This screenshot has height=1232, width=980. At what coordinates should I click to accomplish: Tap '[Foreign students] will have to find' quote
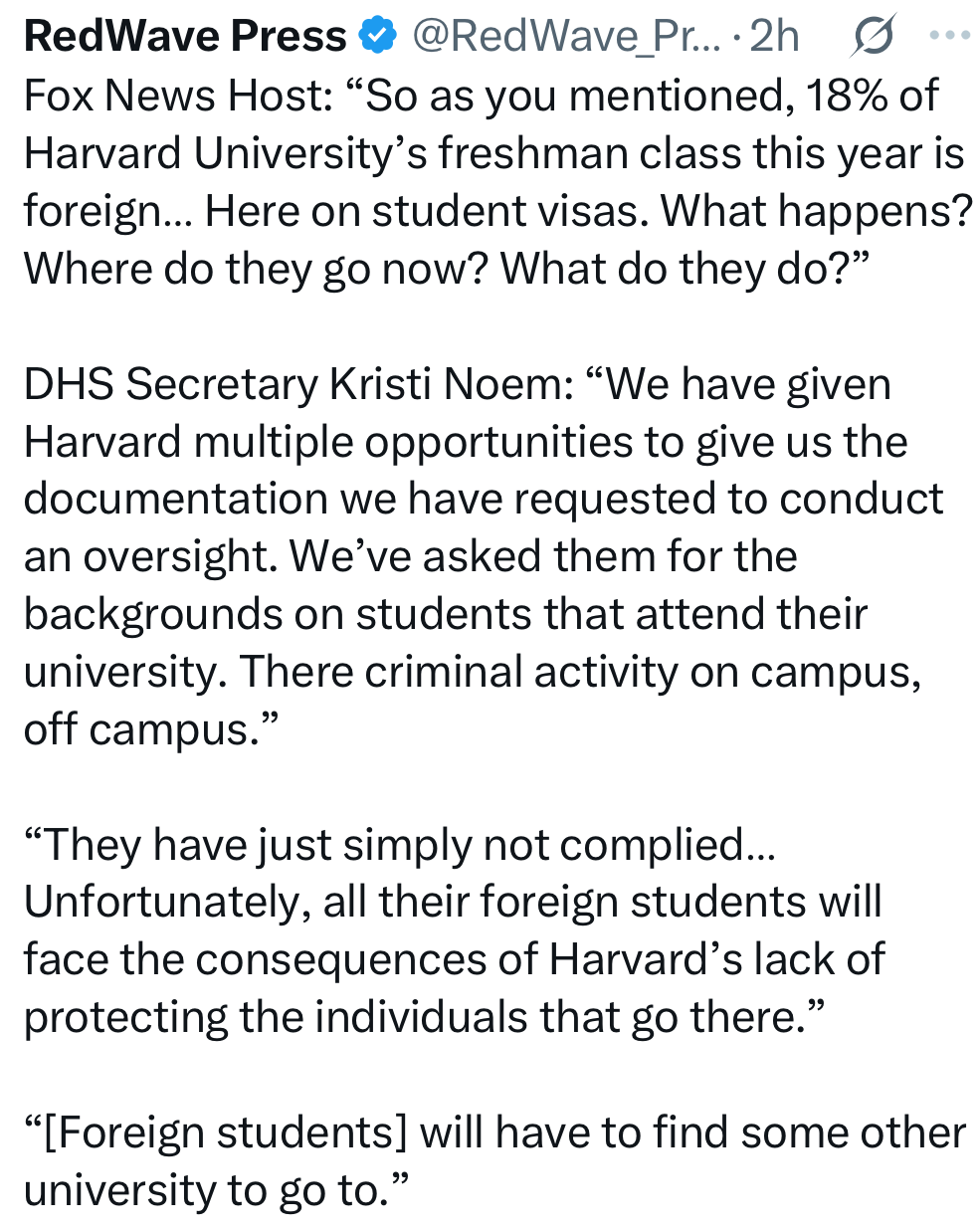coord(493,1132)
